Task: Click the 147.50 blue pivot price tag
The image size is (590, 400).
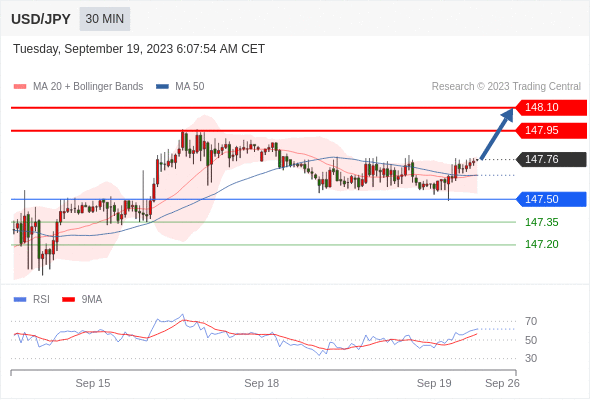Action: tap(551, 199)
